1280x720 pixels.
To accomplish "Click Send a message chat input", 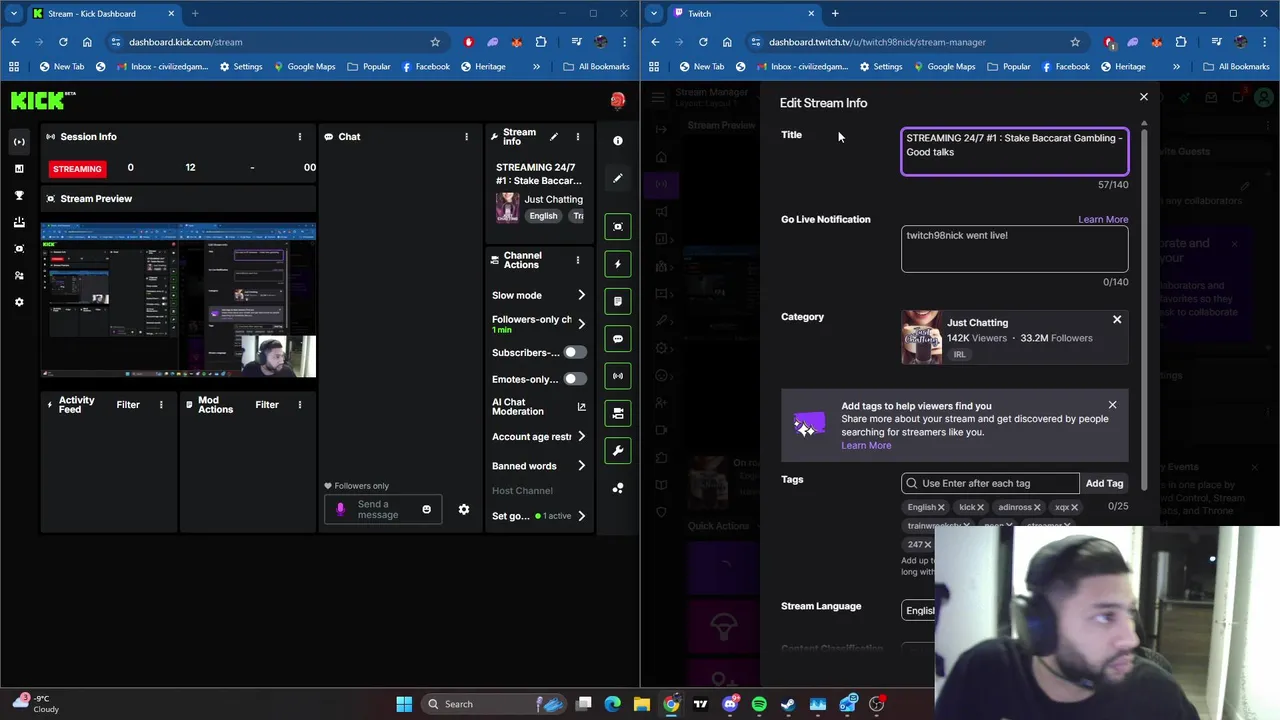I will (383, 510).
